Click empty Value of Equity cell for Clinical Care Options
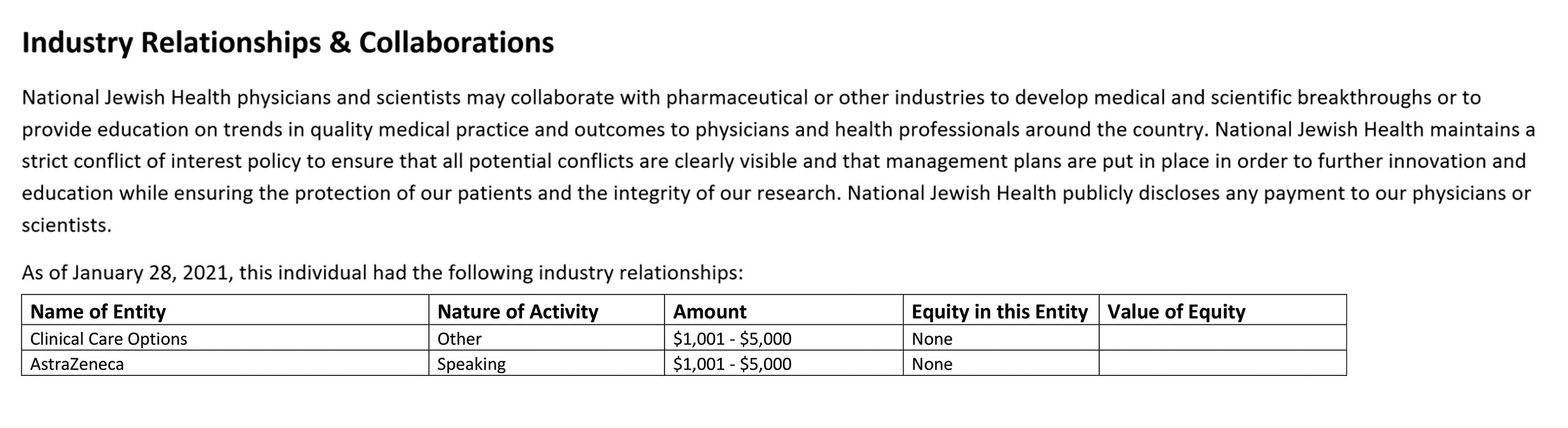Image resolution: width=1568 pixels, height=428 pixels. (x=1223, y=338)
